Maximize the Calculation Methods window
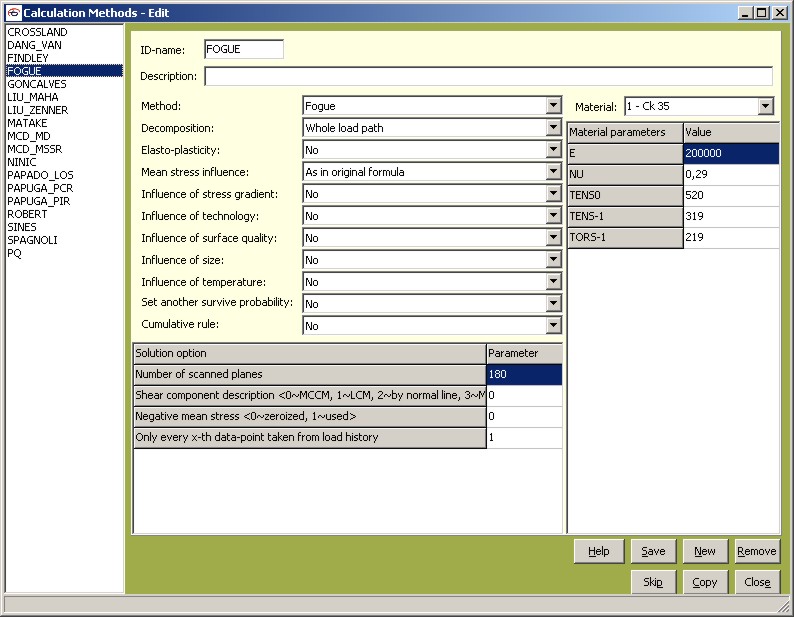794x617 pixels. pos(761,13)
